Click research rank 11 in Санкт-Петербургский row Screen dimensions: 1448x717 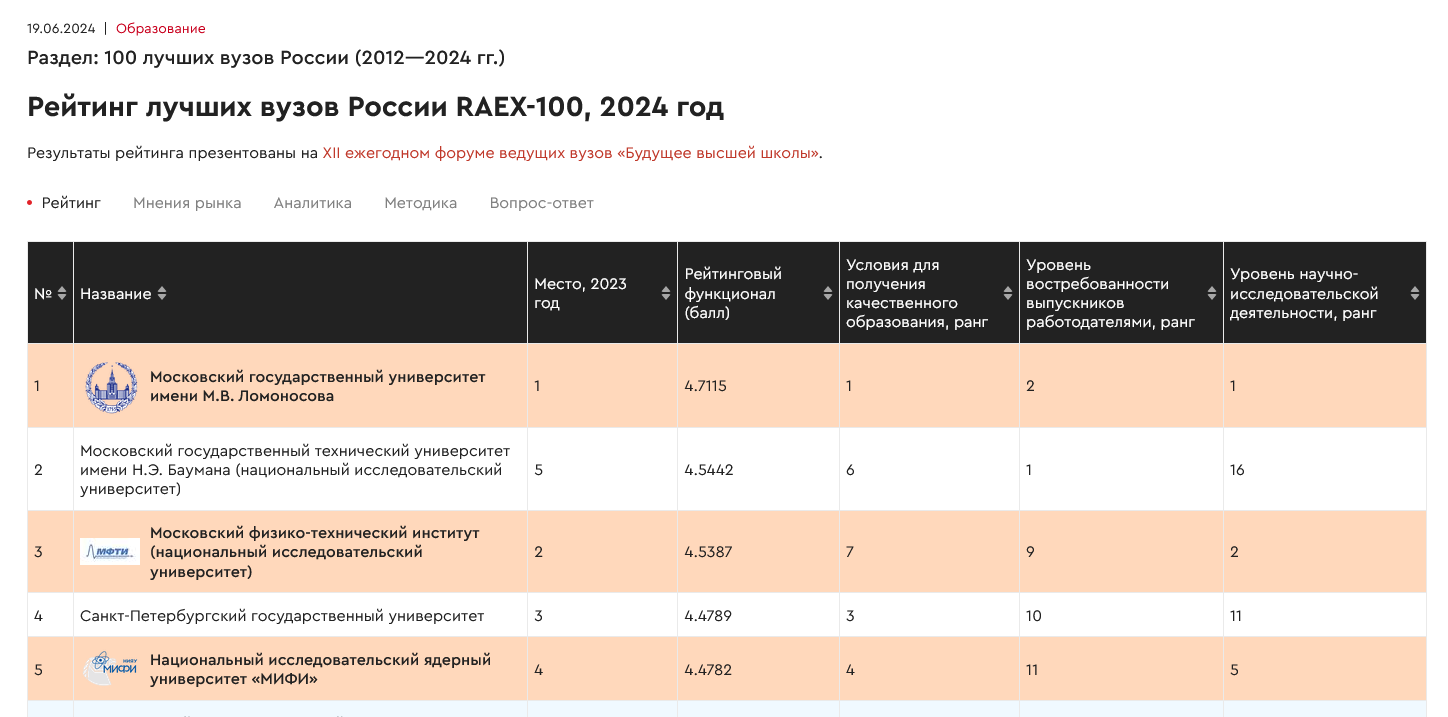(x=1236, y=616)
